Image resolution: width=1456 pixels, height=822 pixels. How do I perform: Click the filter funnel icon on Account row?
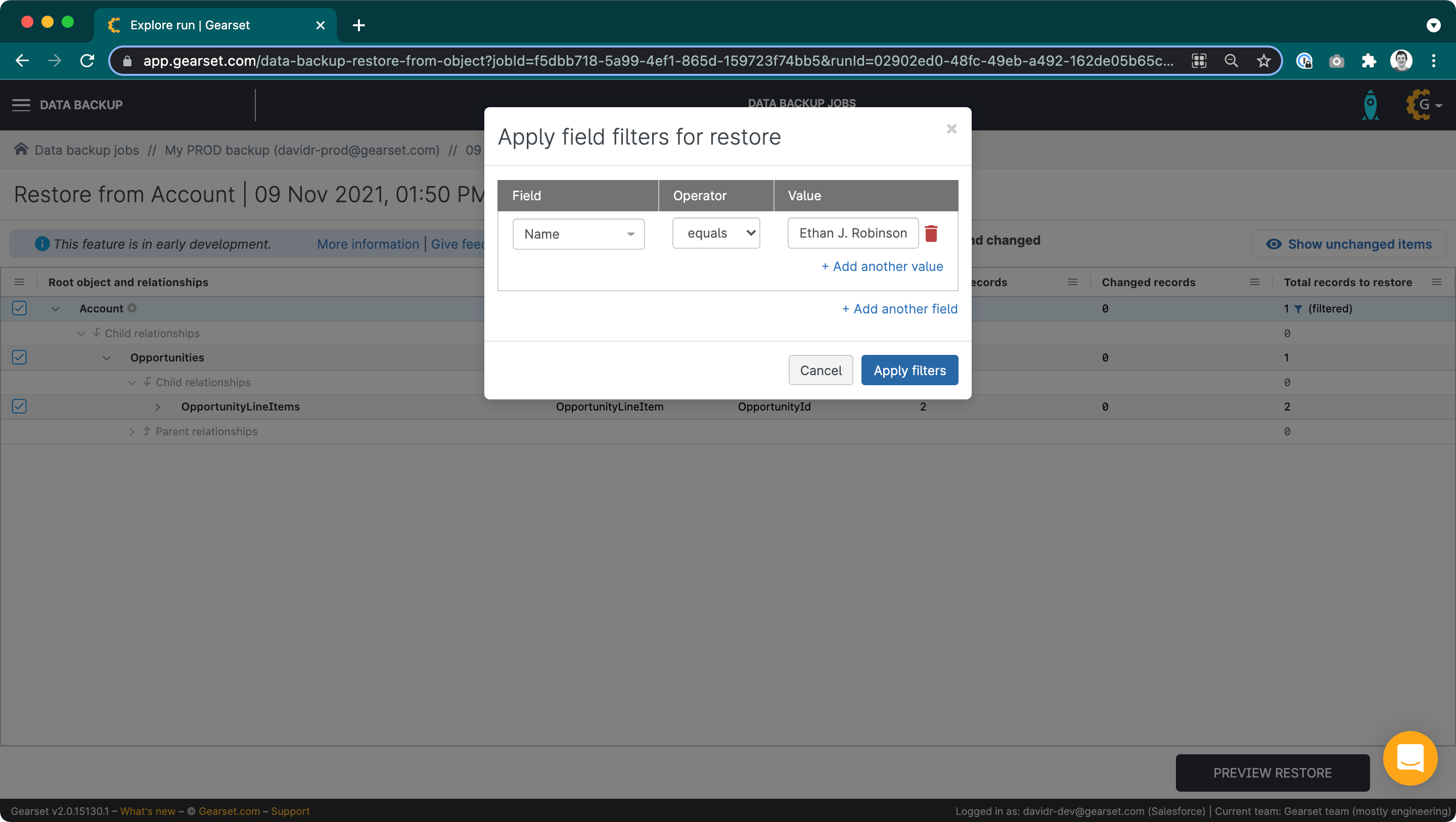[x=1298, y=309]
